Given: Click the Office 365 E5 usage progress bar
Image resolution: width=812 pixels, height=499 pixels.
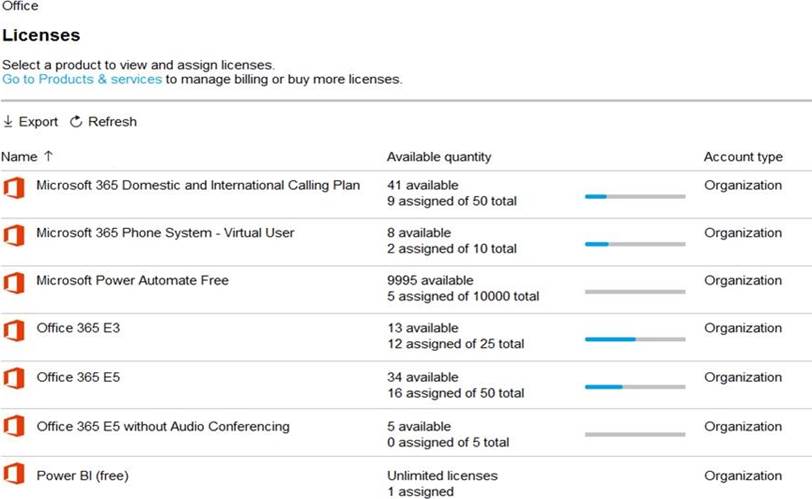Looking at the screenshot, I should 635,387.
